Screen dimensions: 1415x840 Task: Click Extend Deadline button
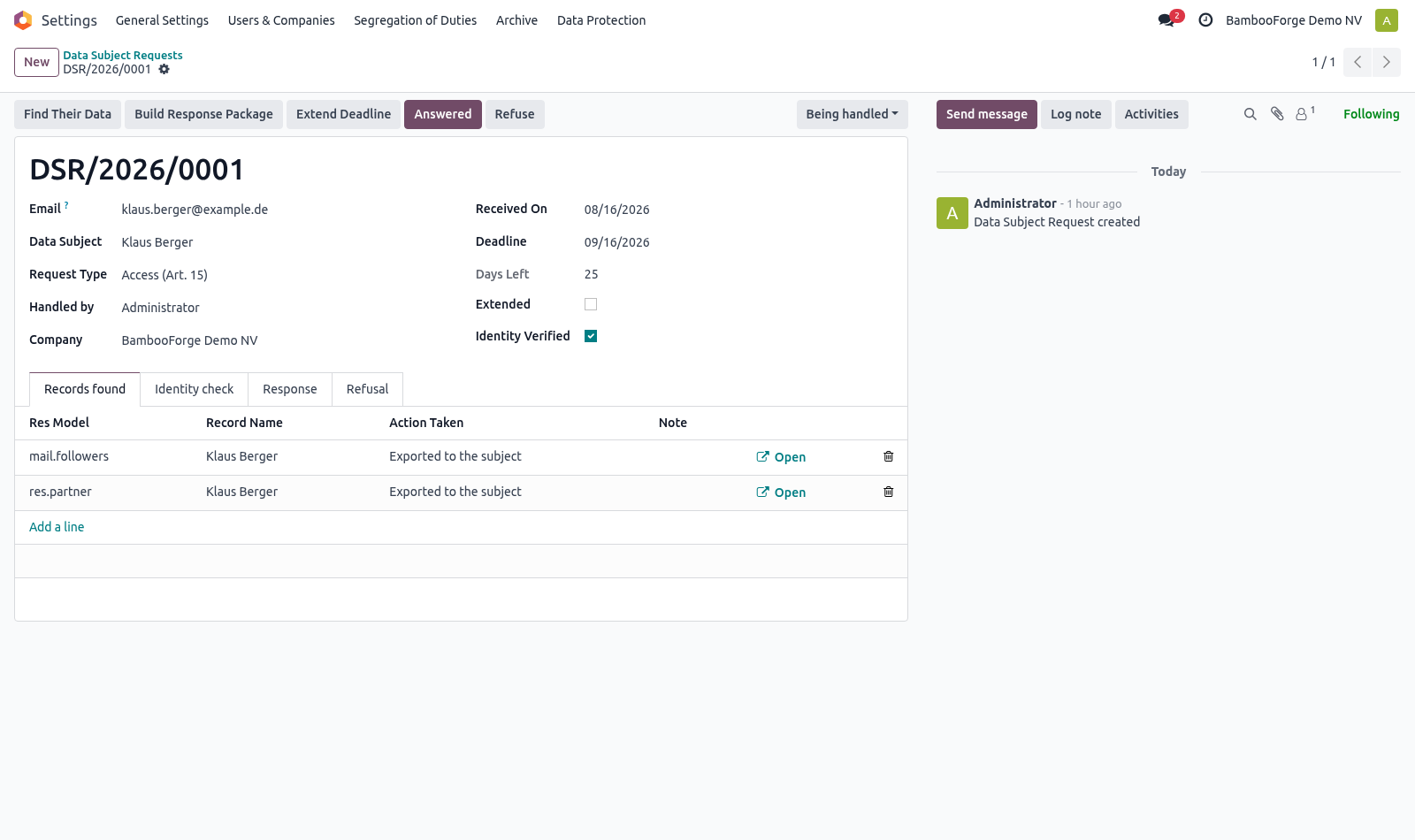(x=343, y=114)
